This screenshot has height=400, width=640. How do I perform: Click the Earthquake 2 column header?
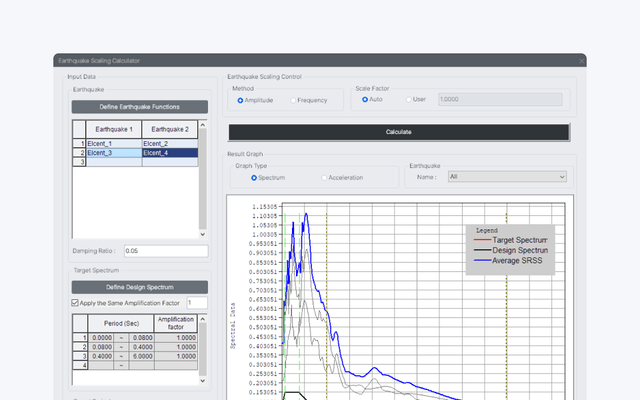coord(170,129)
